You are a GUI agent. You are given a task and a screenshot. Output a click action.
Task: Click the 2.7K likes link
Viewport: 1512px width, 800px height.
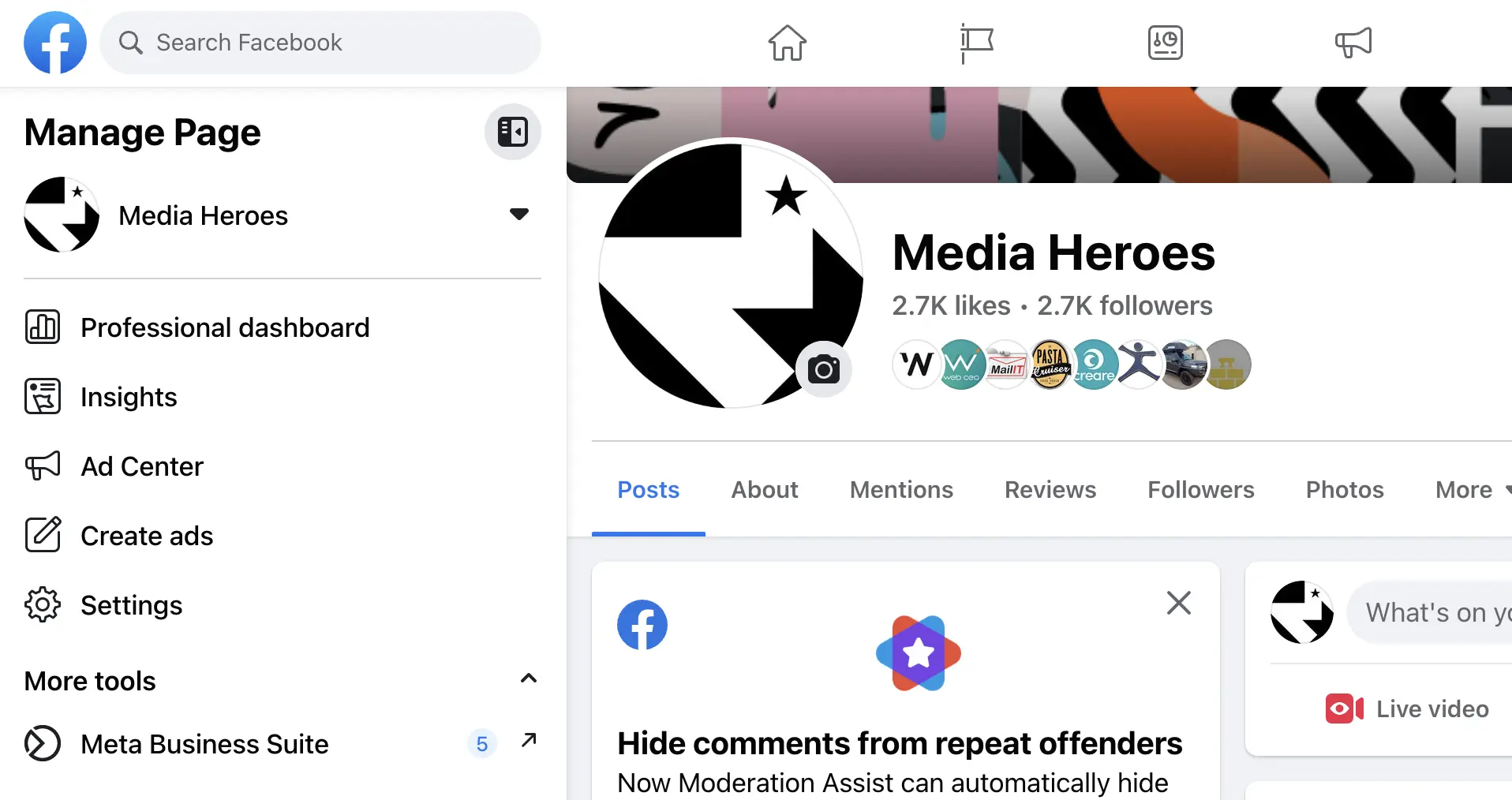click(951, 305)
